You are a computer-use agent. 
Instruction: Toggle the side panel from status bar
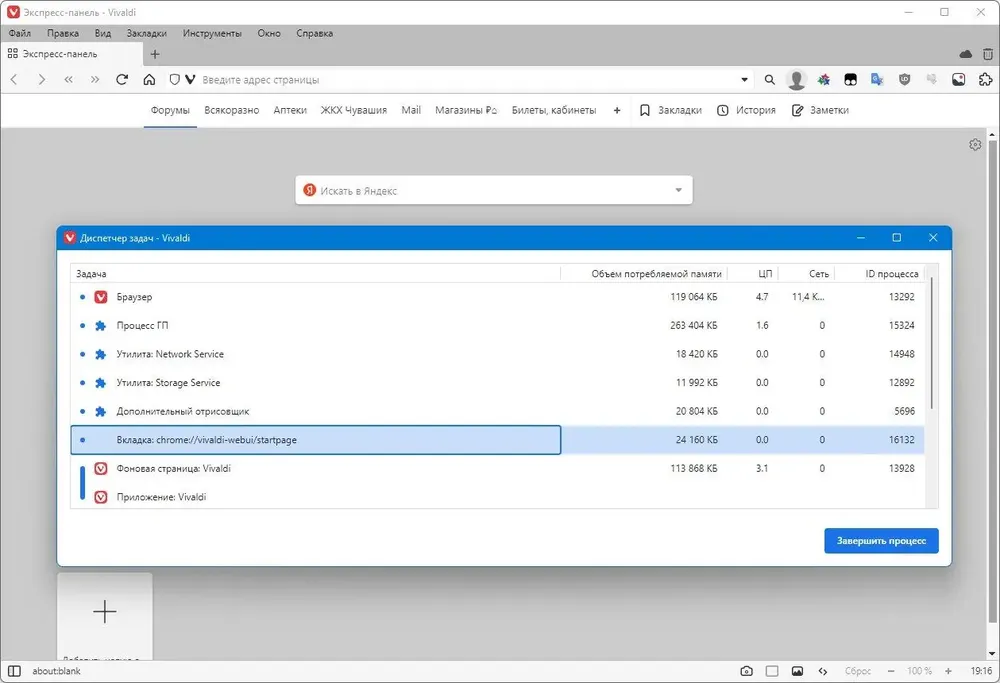(14, 671)
